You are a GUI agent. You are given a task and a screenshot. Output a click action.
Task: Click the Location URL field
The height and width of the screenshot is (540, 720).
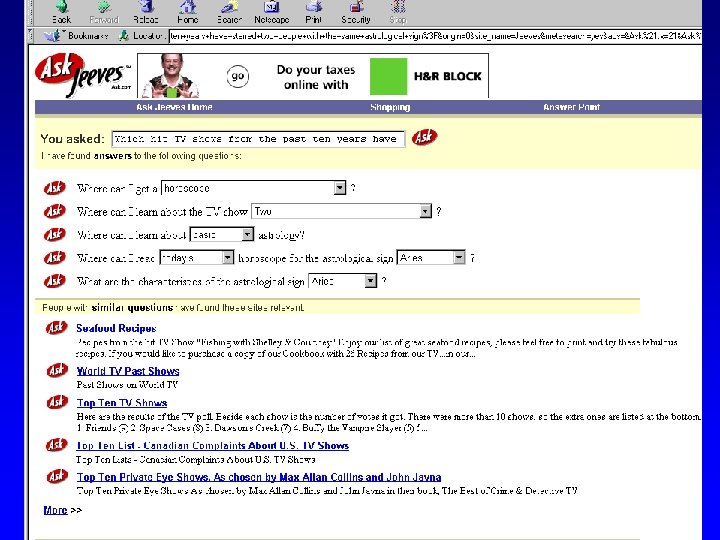[435, 36]
